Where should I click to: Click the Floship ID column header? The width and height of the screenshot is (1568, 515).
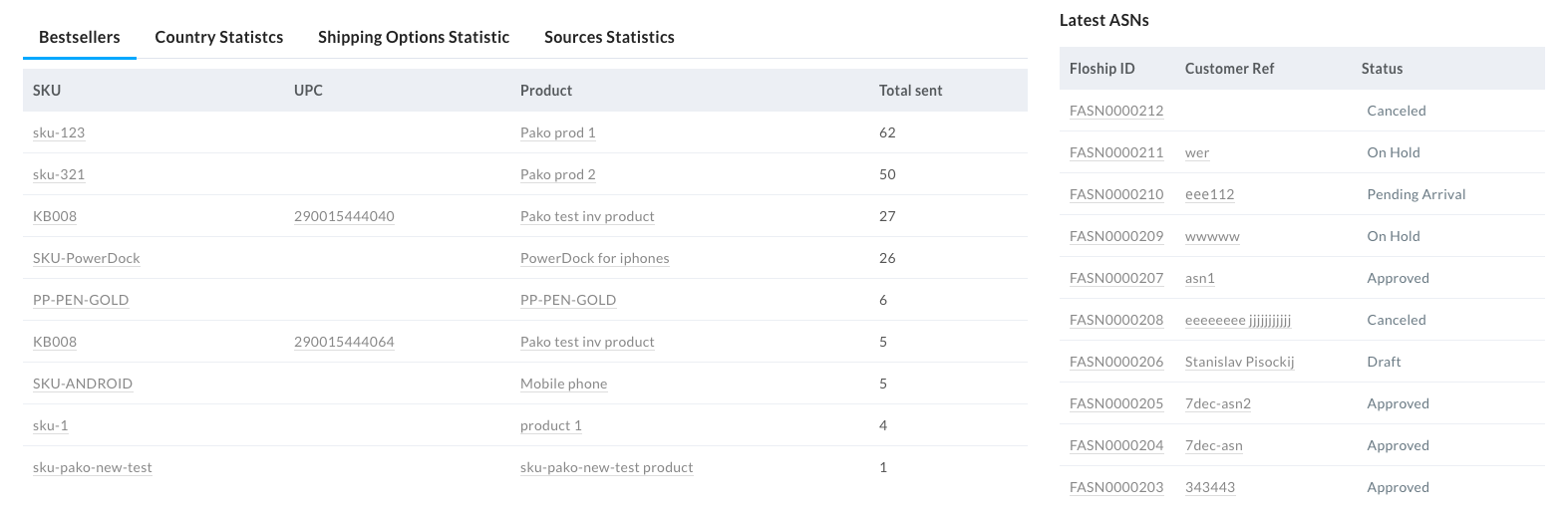[x=1102, y=69]
